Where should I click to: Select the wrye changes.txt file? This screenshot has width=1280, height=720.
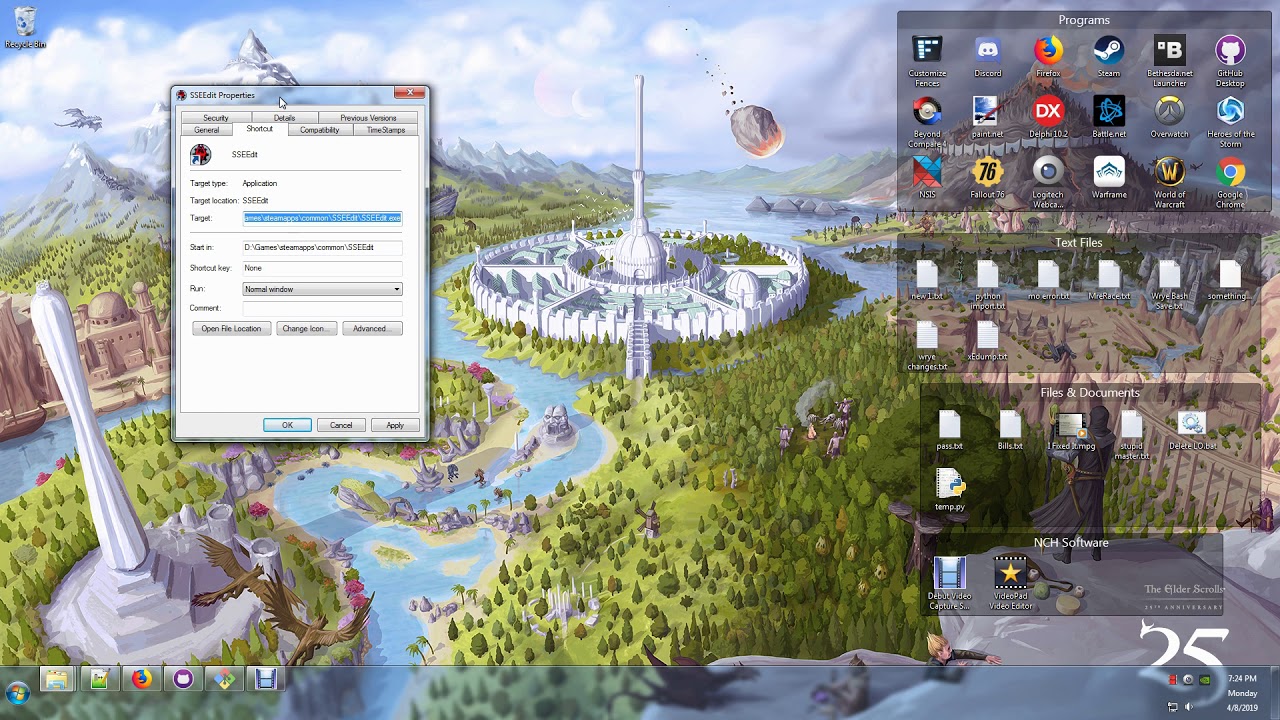pos(927,345)
